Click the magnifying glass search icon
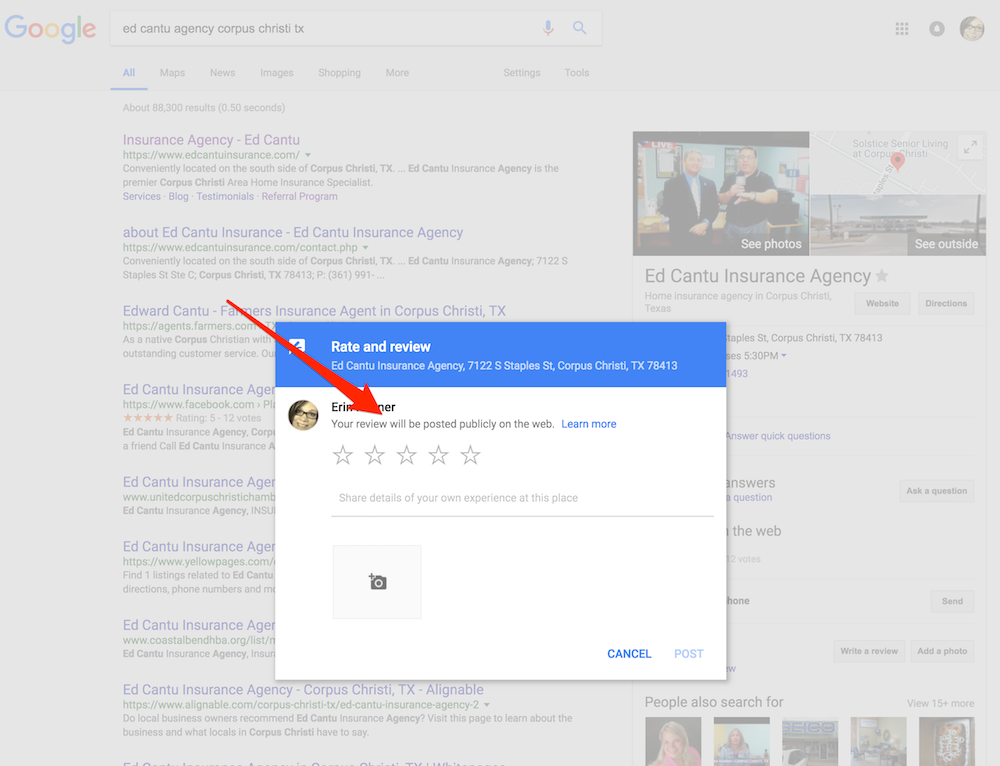 (x=579, y=28)
